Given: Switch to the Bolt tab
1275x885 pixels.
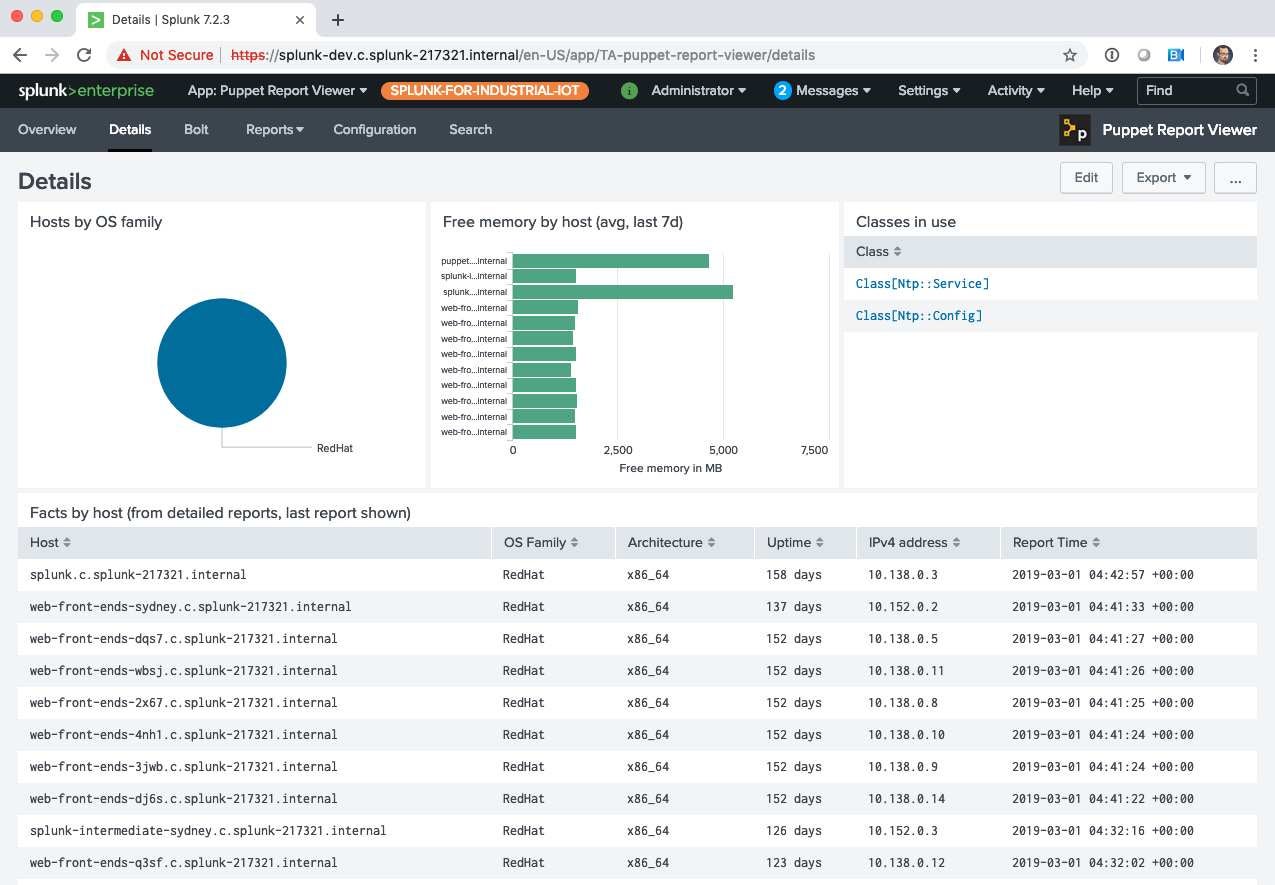Looking at the screenshot, I should 196,129.
